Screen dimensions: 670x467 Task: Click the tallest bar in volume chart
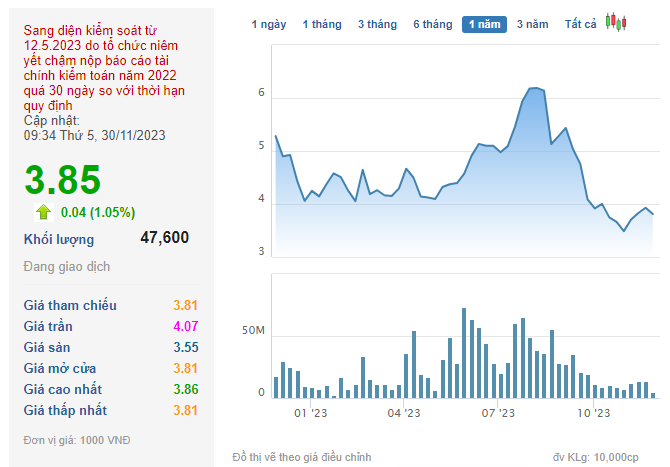tap(464, 353)
